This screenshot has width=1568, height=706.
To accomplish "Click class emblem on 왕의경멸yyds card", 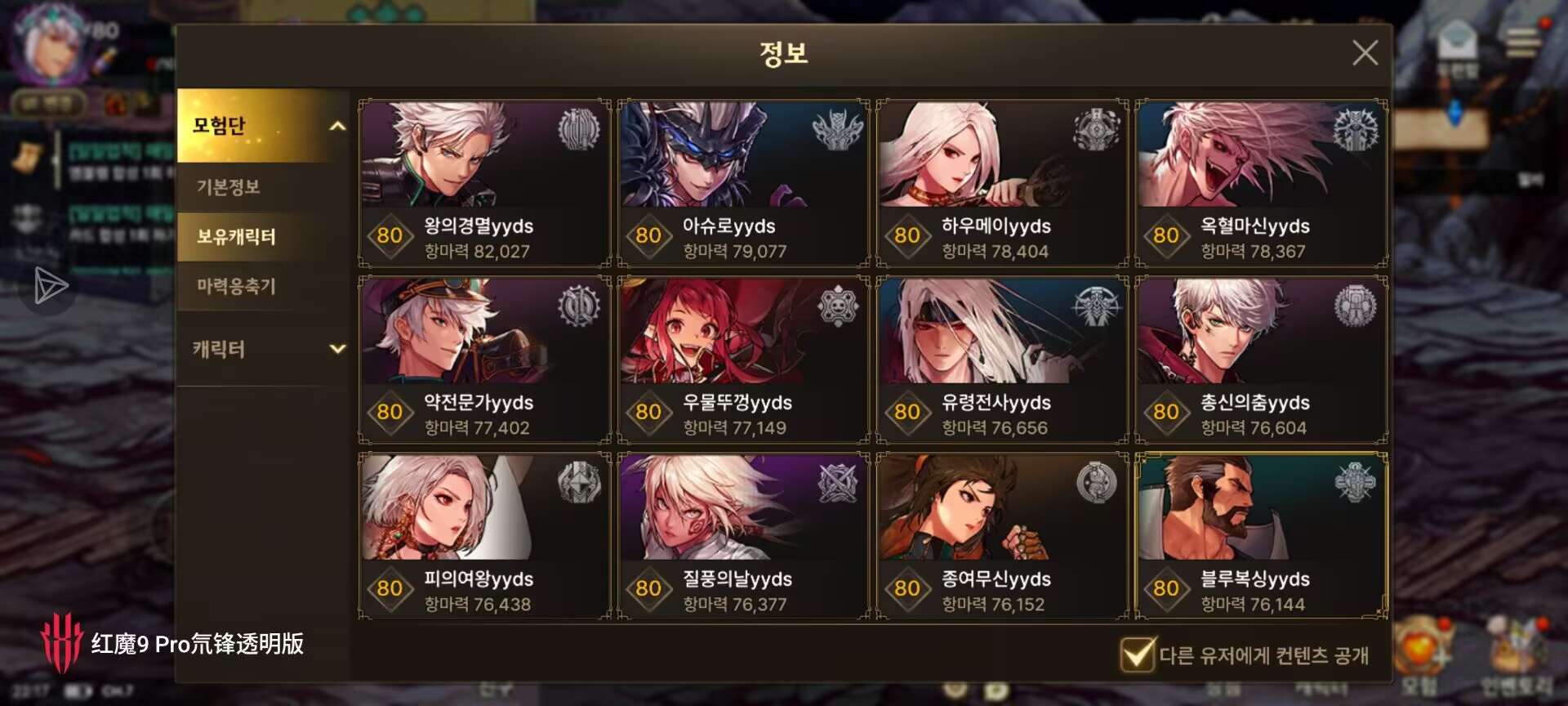I will coord(579,129).
